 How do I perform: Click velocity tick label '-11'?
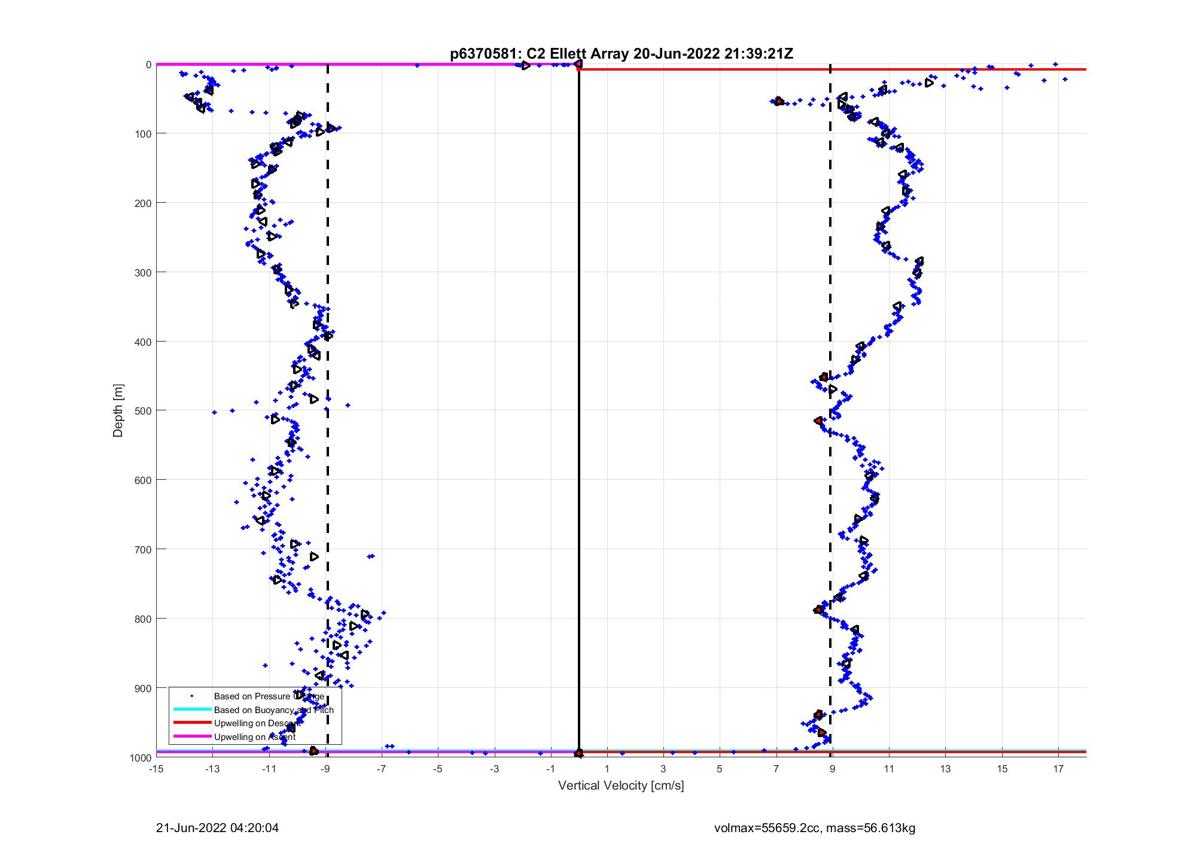tap(269, 769)
